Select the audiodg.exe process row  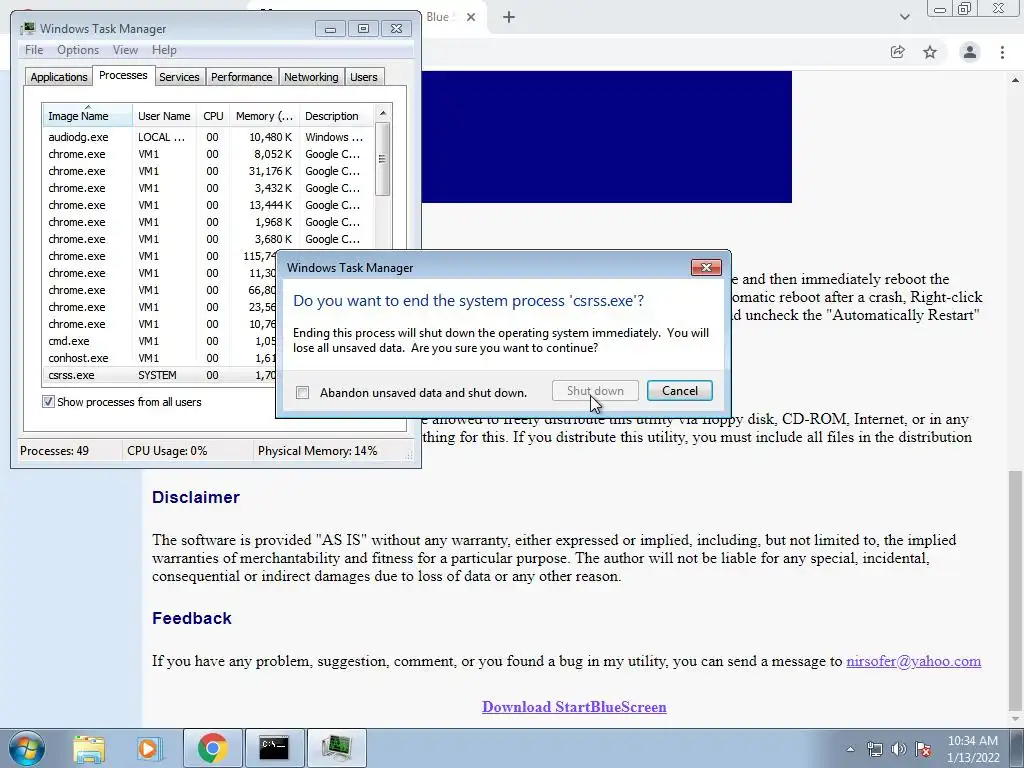pyautogui.click(x=209, y=137)
